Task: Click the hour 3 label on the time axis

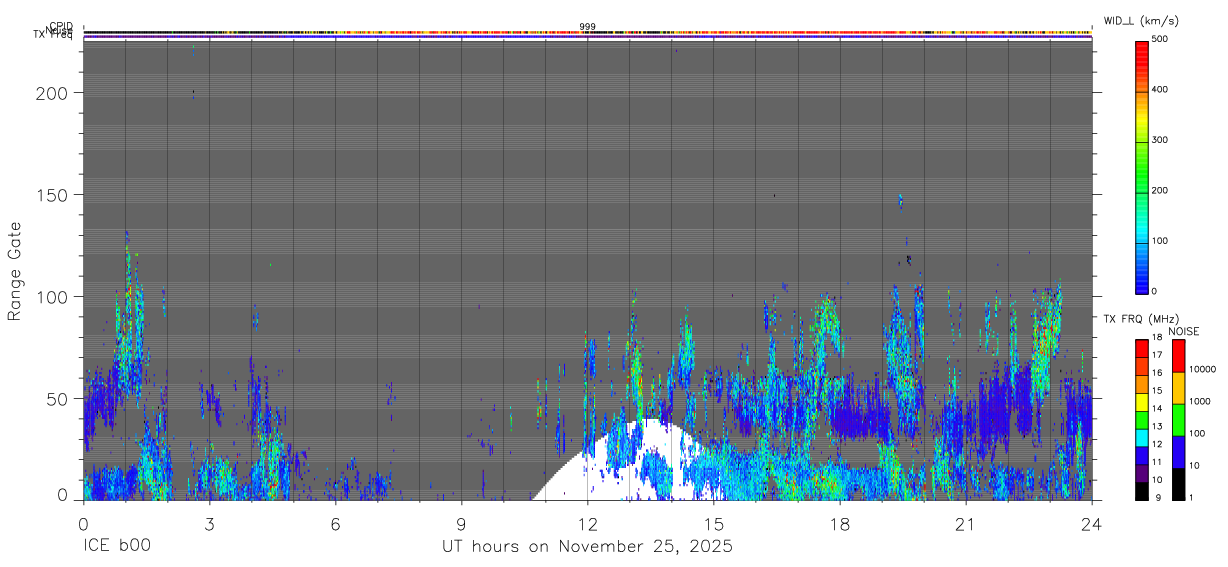Action: click(x=209, y=525)
